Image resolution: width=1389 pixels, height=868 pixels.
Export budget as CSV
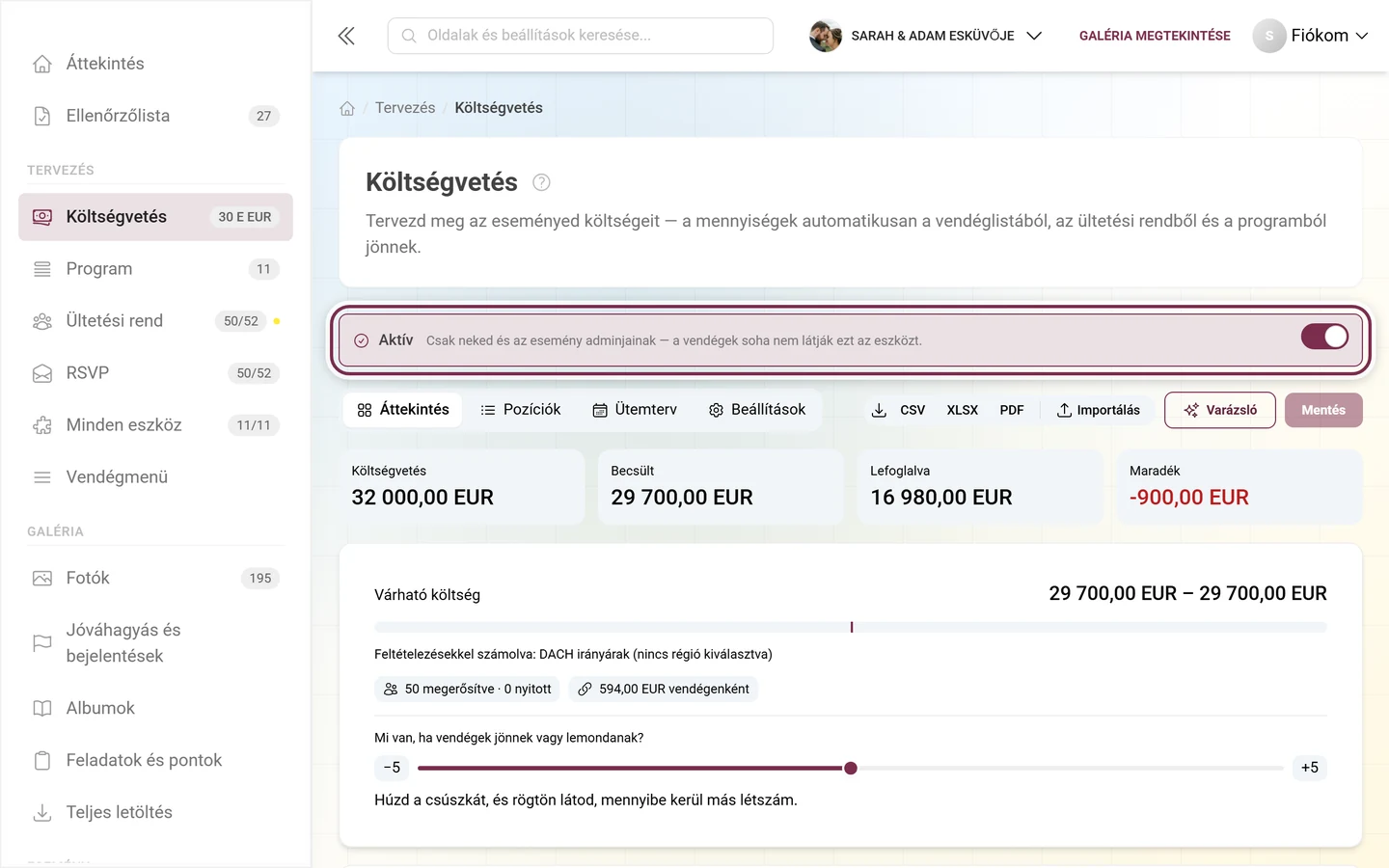pos(912,410)
